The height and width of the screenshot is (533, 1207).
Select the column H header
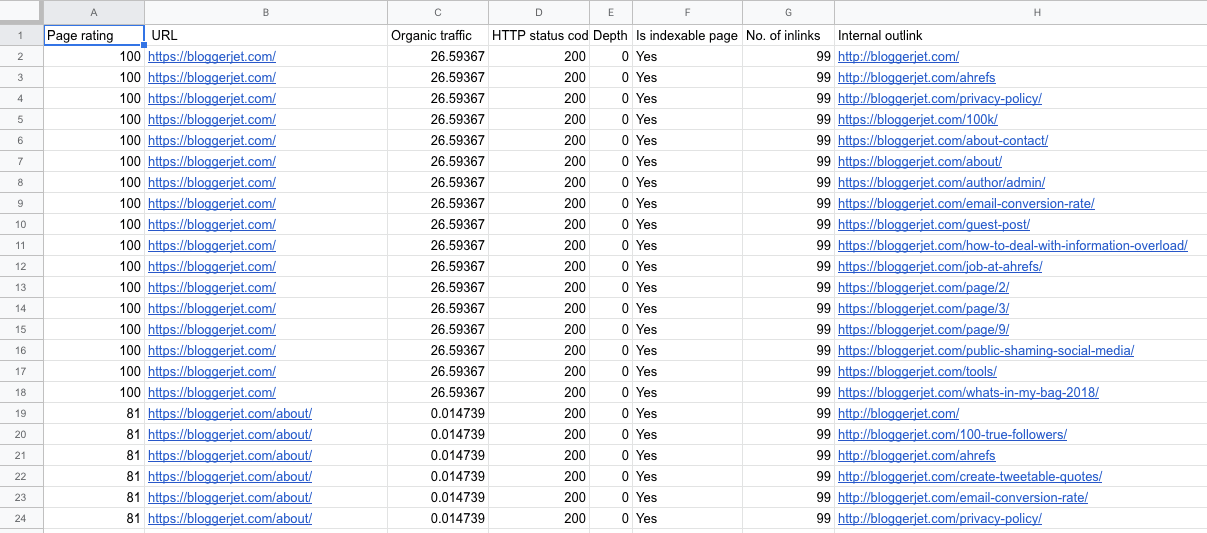pyautogui.click(x=1020, y=12)
